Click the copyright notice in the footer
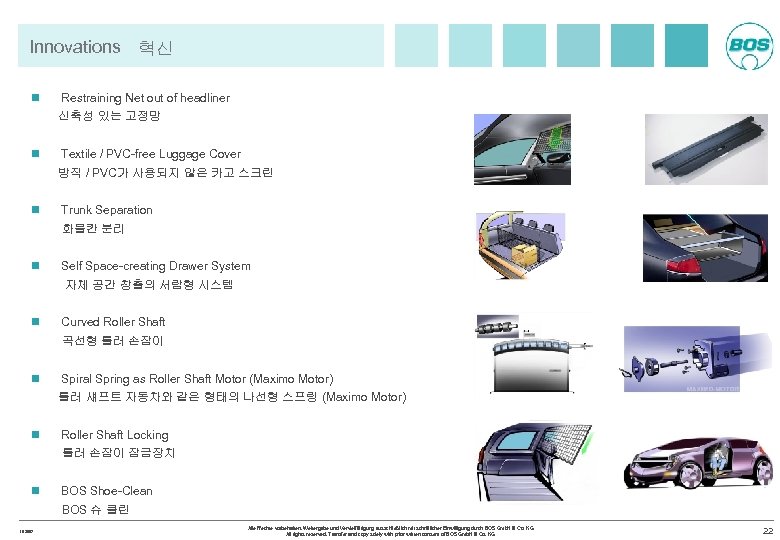This screenshot has width=780, height=540. click(390, 531)
